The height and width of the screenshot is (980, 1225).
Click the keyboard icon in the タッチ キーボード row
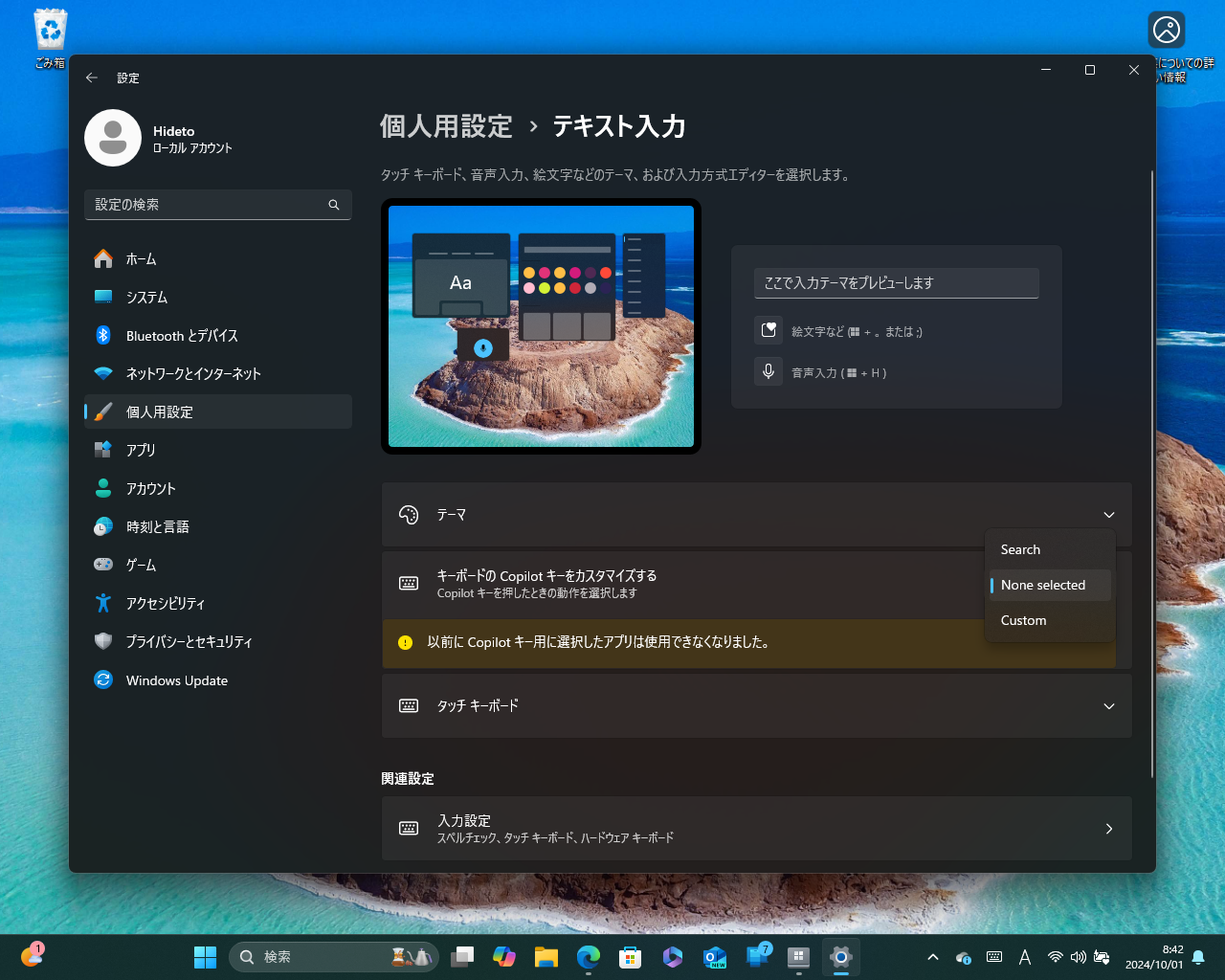coord(409,705)
